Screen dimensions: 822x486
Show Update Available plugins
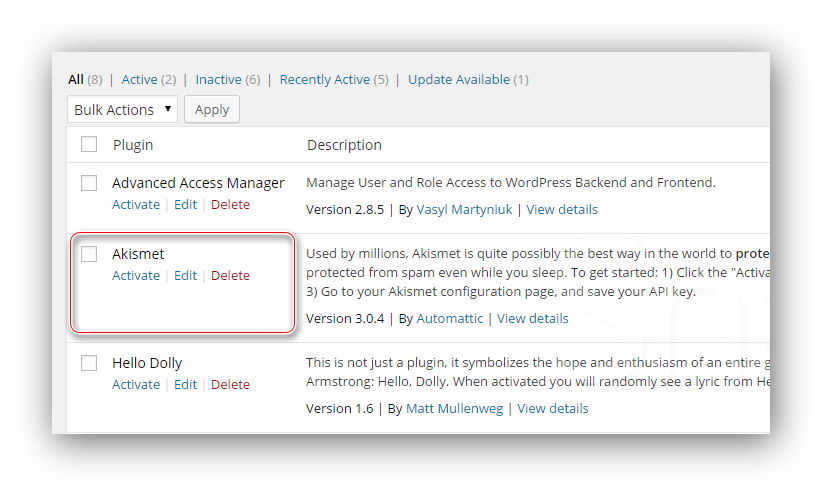click(x=459, y=79)
